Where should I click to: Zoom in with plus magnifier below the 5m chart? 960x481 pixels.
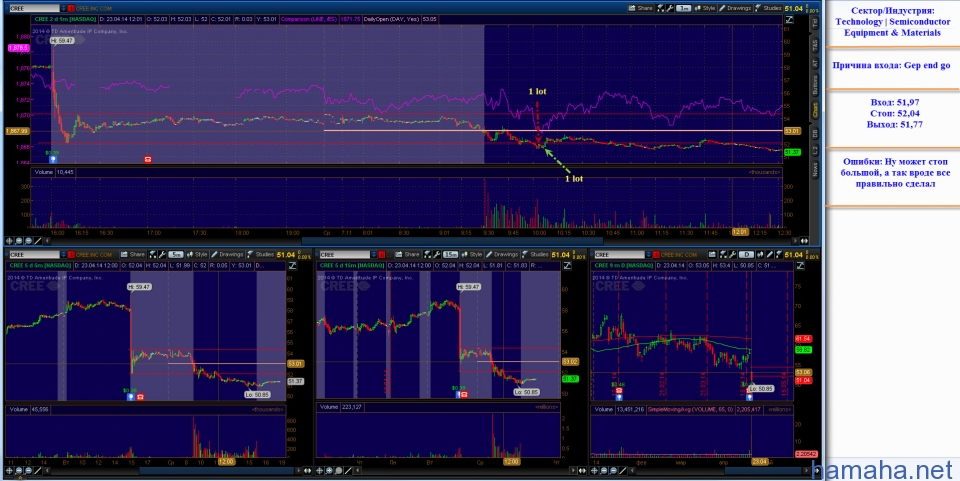coord(19,471)
